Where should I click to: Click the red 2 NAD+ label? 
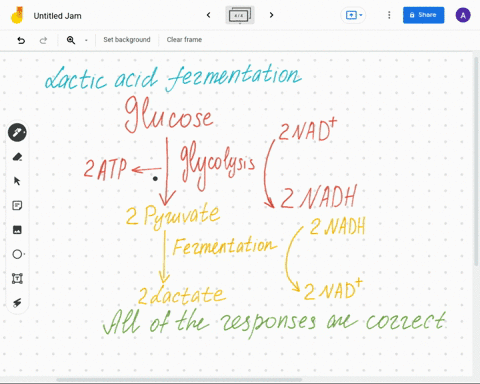pyautogui.click(x=308, y=130)
